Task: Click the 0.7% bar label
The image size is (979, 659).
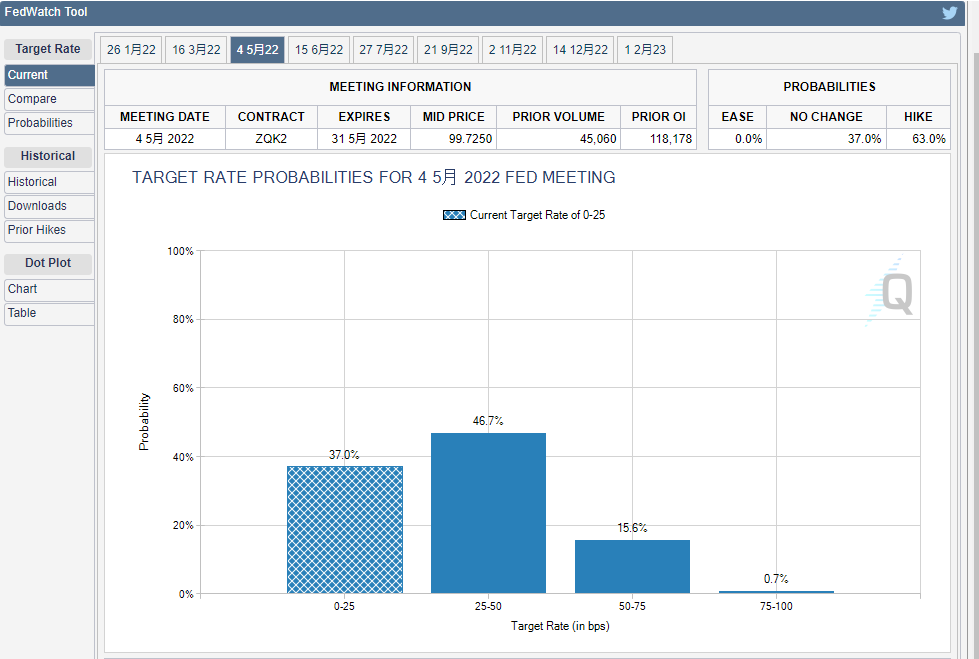Action: click(x=776, y=579)
